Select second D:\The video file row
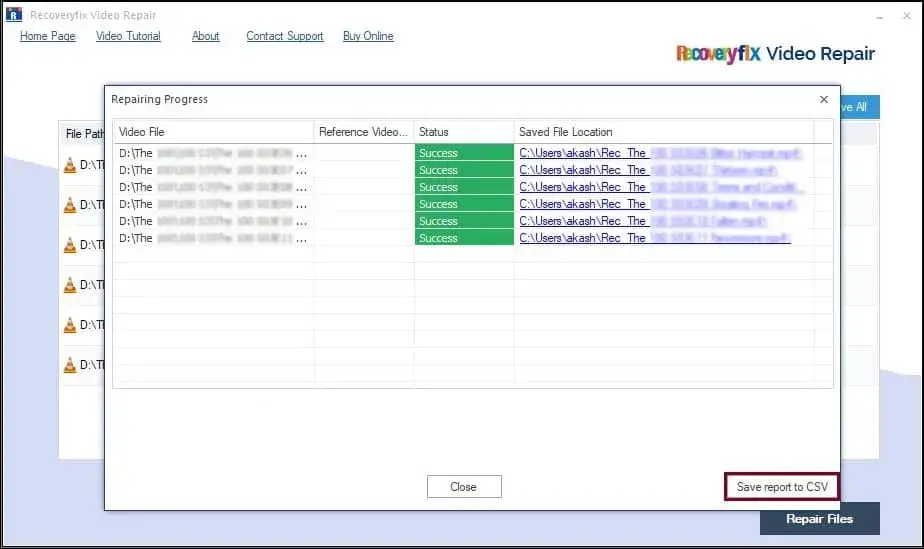Image resolution: width=924 pixels, height=549 pixels. coord(213,170)
